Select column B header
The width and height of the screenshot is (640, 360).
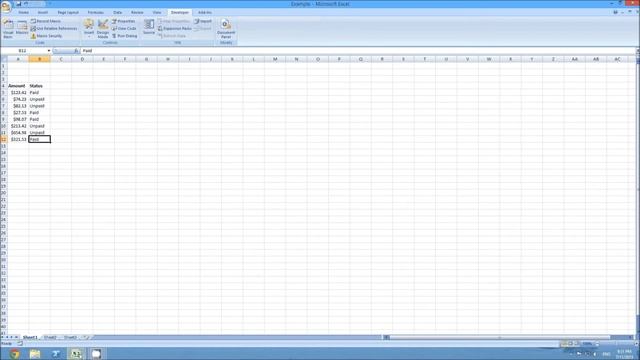point(40,59)
